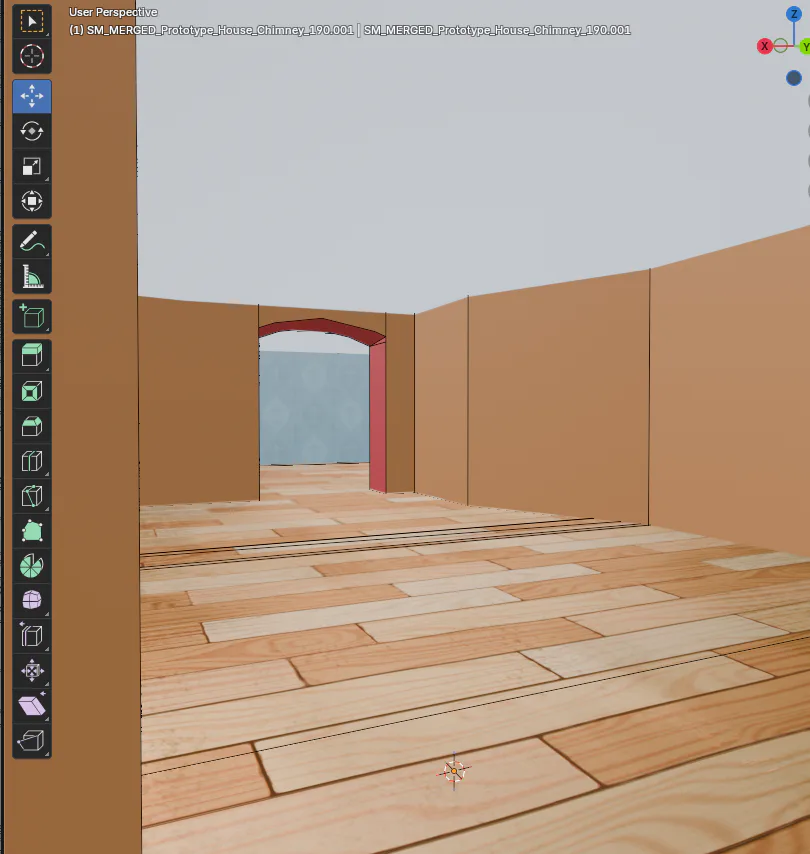Switch to the Rotate tool

tap(32, 131)
